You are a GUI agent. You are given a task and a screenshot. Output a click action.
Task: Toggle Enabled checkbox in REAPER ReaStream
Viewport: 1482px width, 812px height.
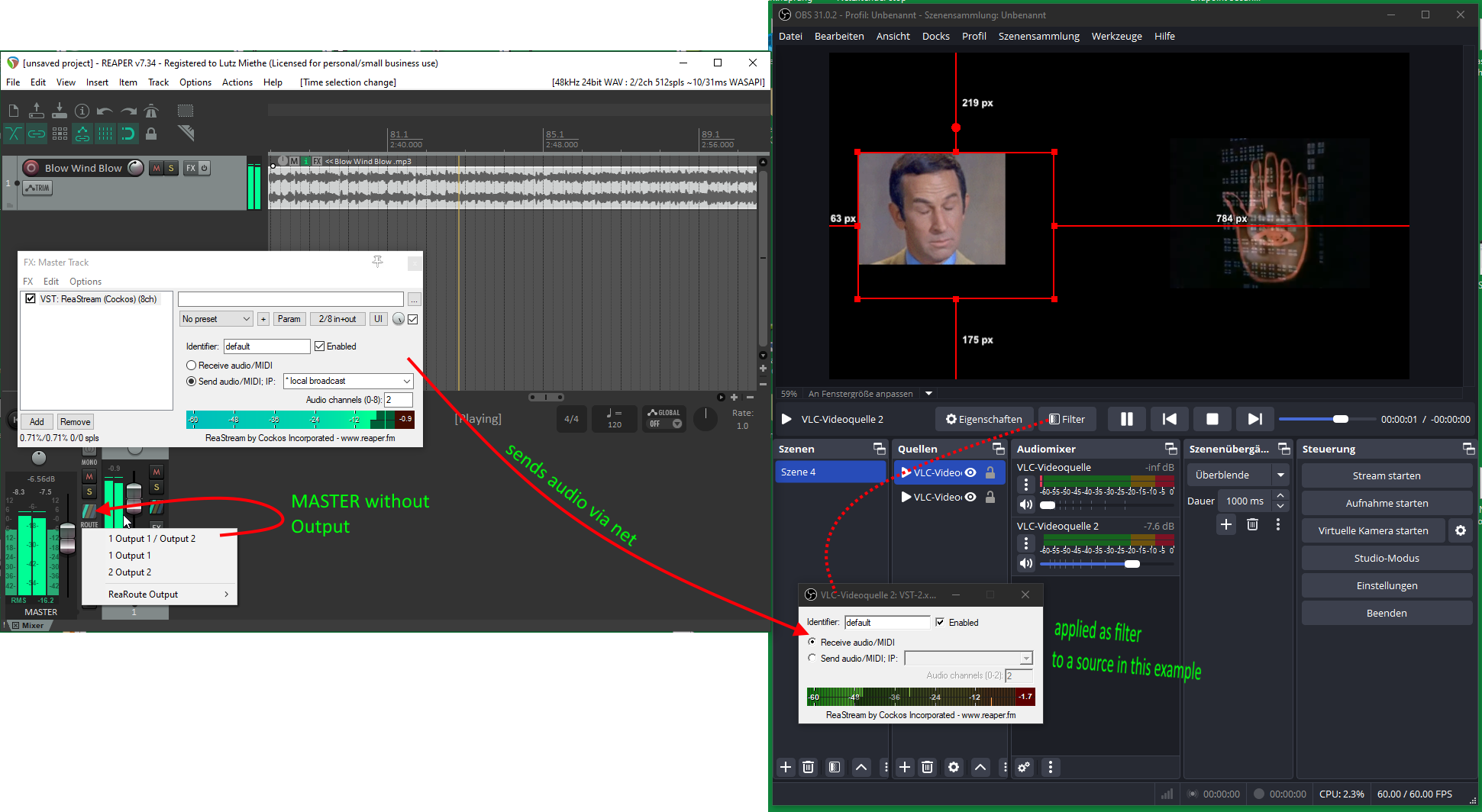click(x=320, y=346)
